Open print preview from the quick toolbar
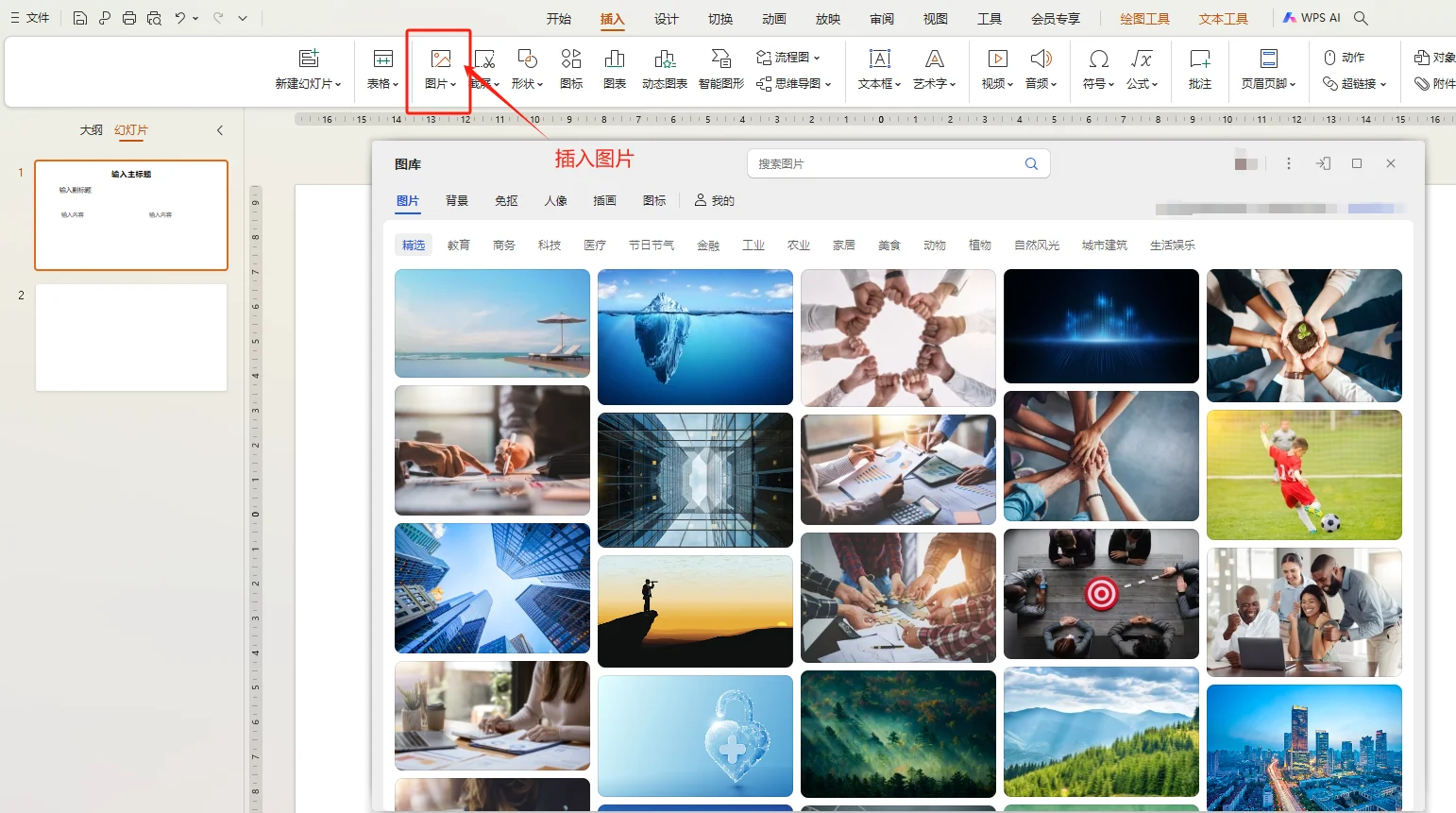 click(154, 18)
